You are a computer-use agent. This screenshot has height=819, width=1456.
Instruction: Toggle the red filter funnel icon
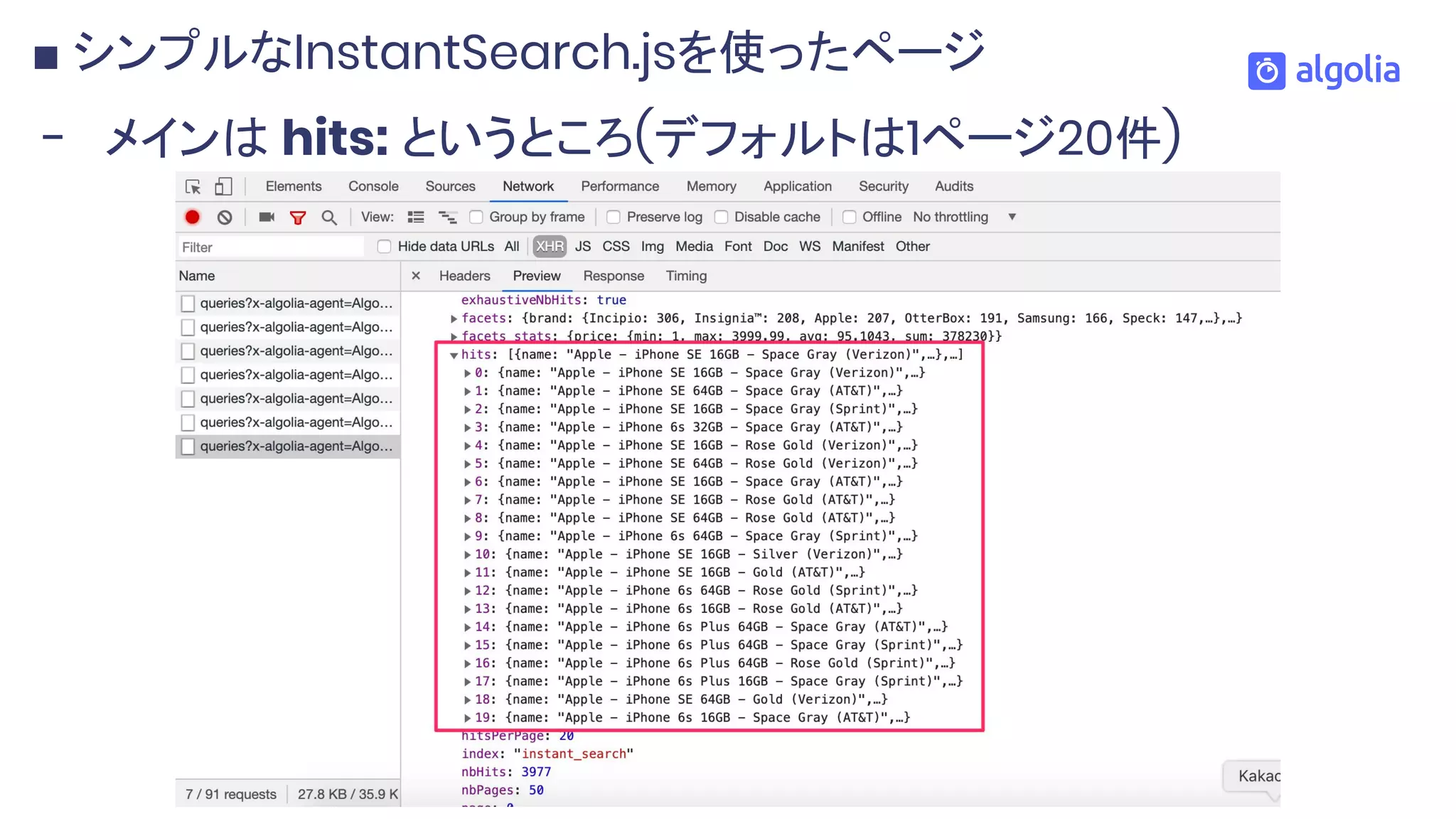tap(298, 218)
